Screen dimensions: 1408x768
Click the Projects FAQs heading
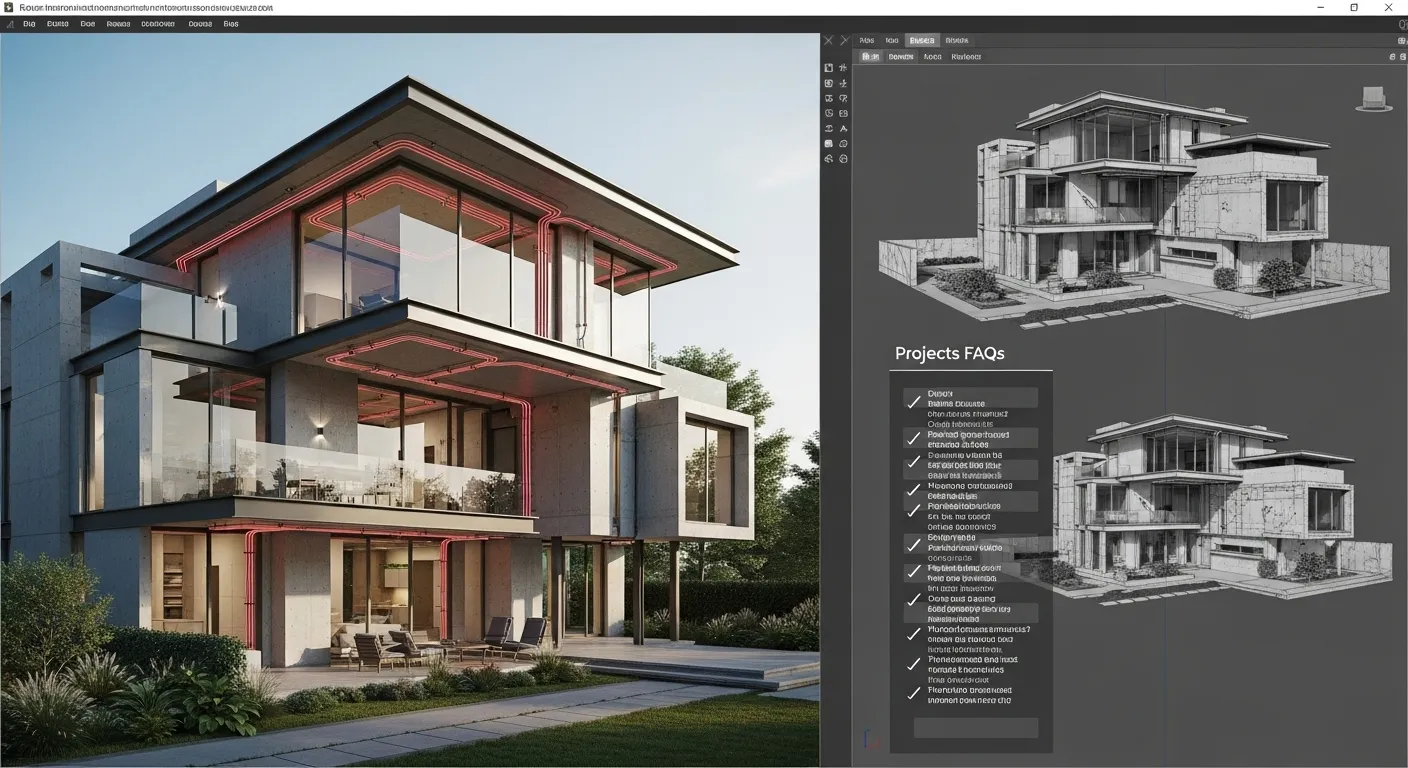click(949, 353)
